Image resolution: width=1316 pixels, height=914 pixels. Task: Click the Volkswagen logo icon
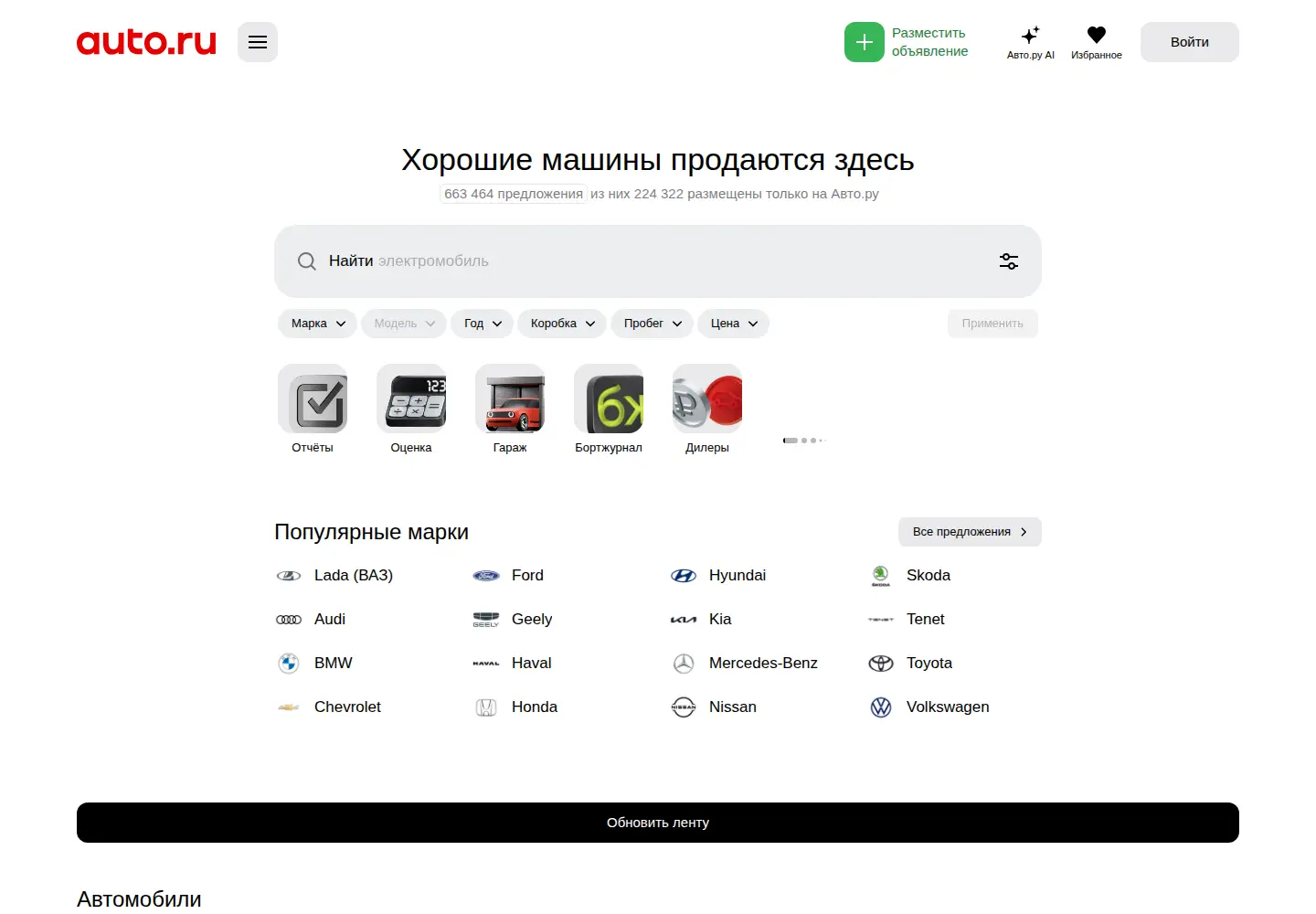coord(881,707)
